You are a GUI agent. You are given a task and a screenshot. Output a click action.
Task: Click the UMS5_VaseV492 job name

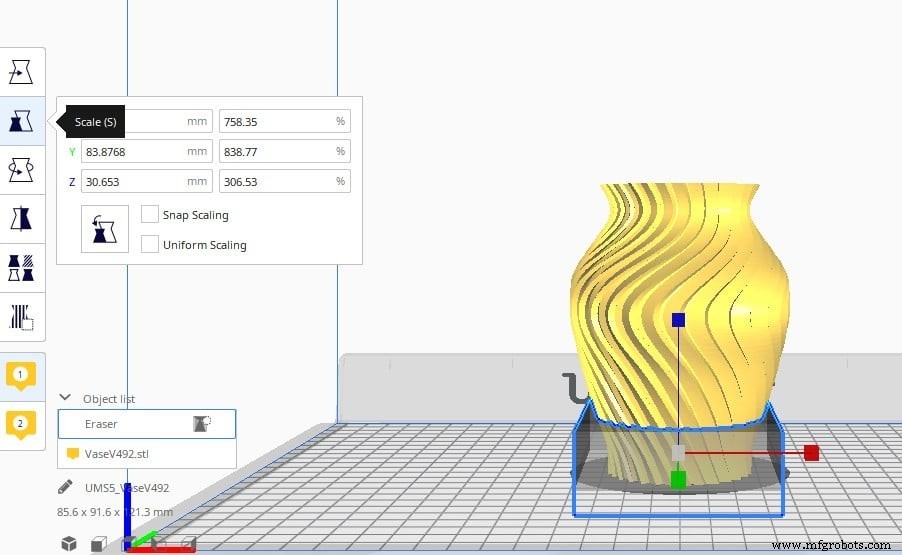click(127, 488)
